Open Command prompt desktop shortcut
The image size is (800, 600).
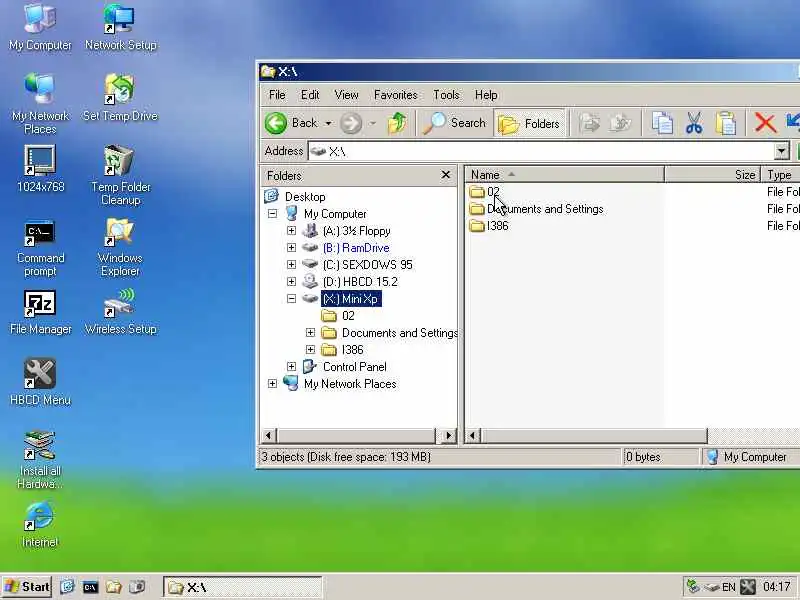tap(40, 248)
